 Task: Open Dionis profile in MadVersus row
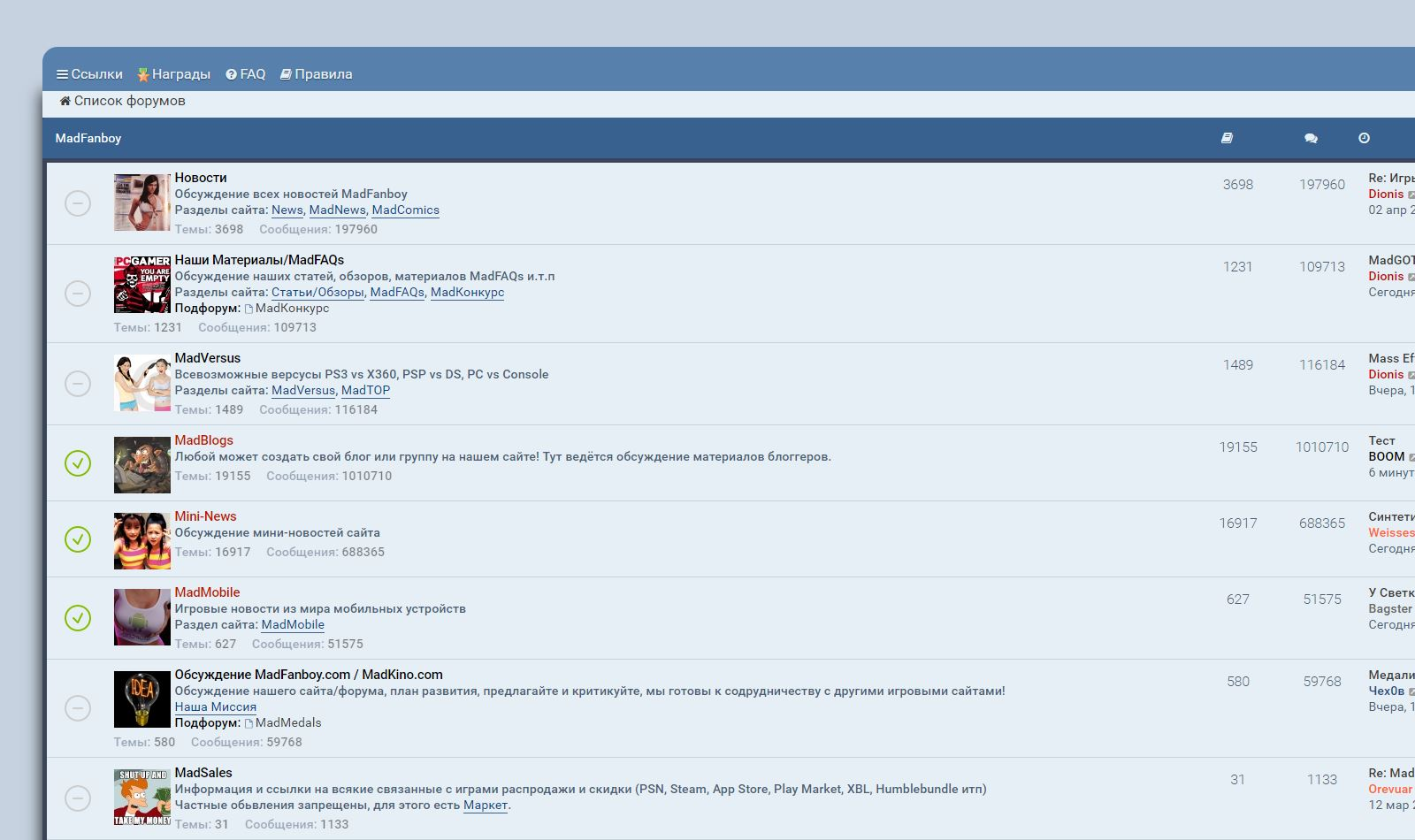(x=1386, y=375)
